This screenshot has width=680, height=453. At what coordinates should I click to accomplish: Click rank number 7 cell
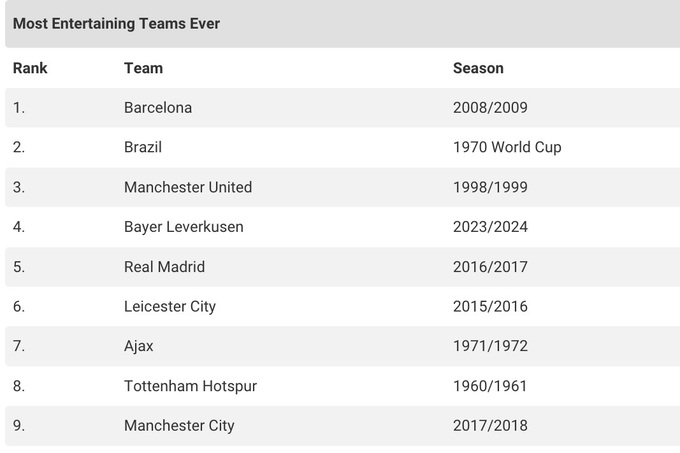click(x=19, y=346)
